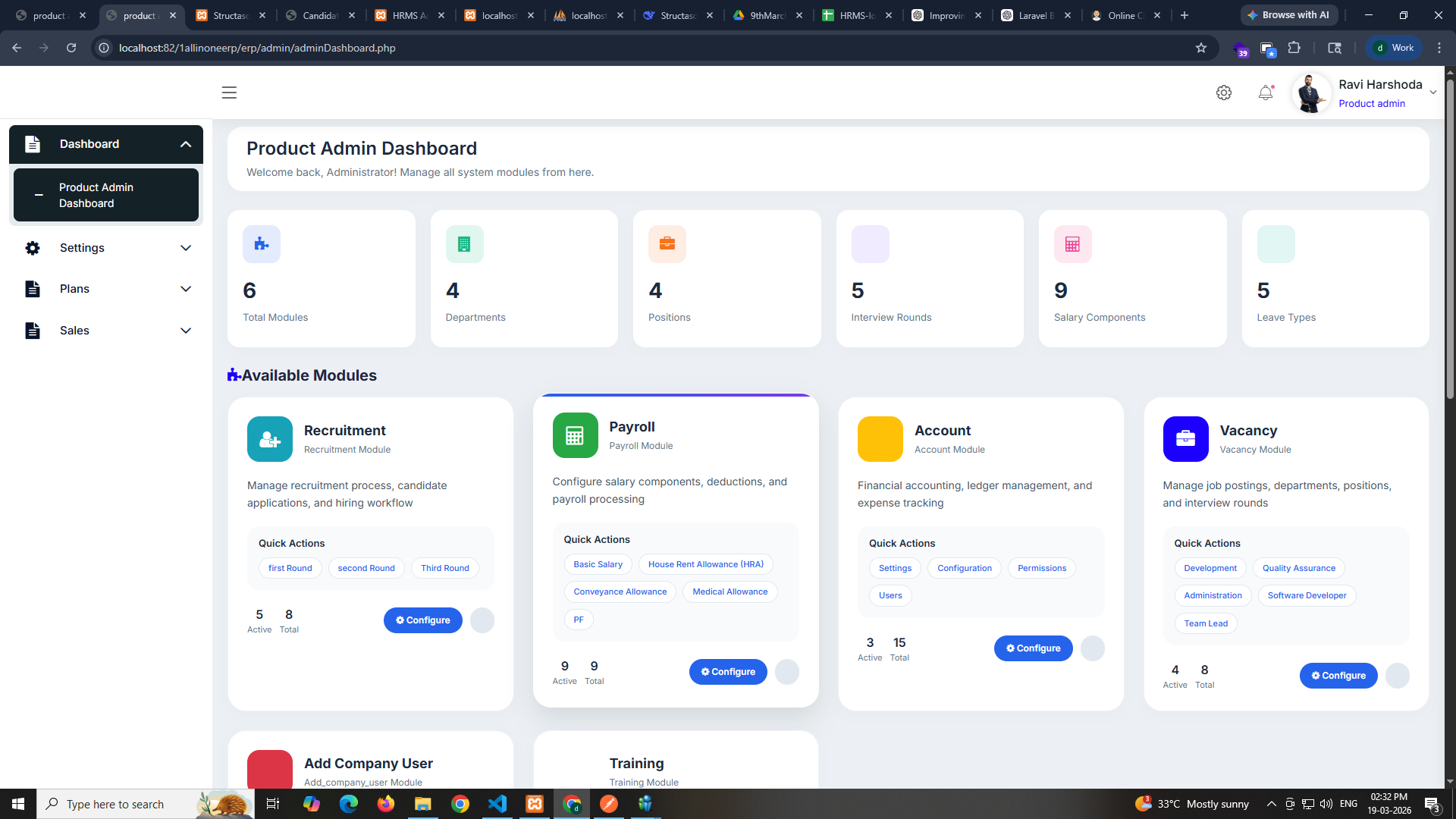Click the Windows taskbar search box
This screenshot has height=819, width=1456.
(x=144, y=804)
